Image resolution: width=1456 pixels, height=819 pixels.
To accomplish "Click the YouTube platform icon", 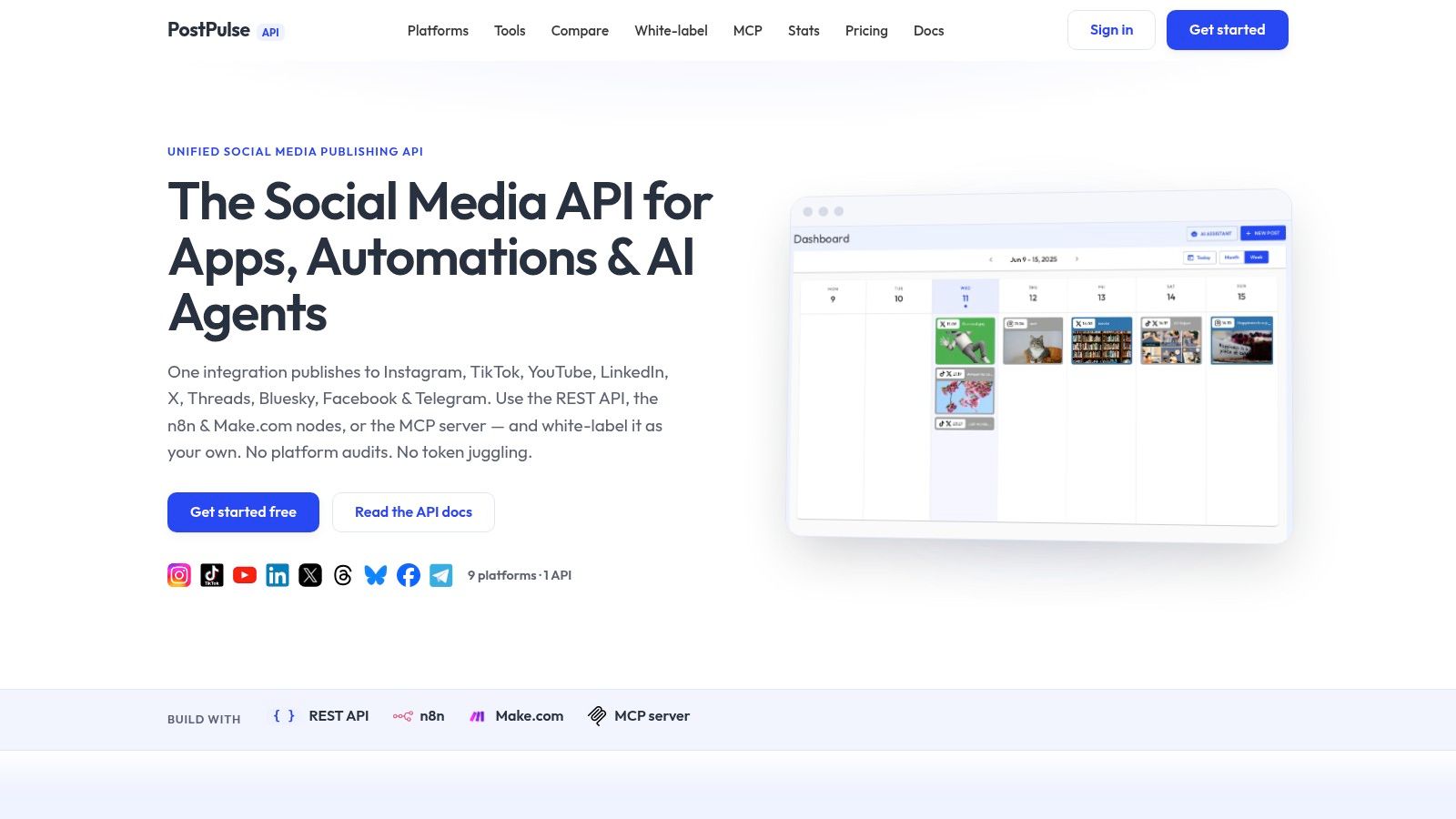I will click(245, 575).
